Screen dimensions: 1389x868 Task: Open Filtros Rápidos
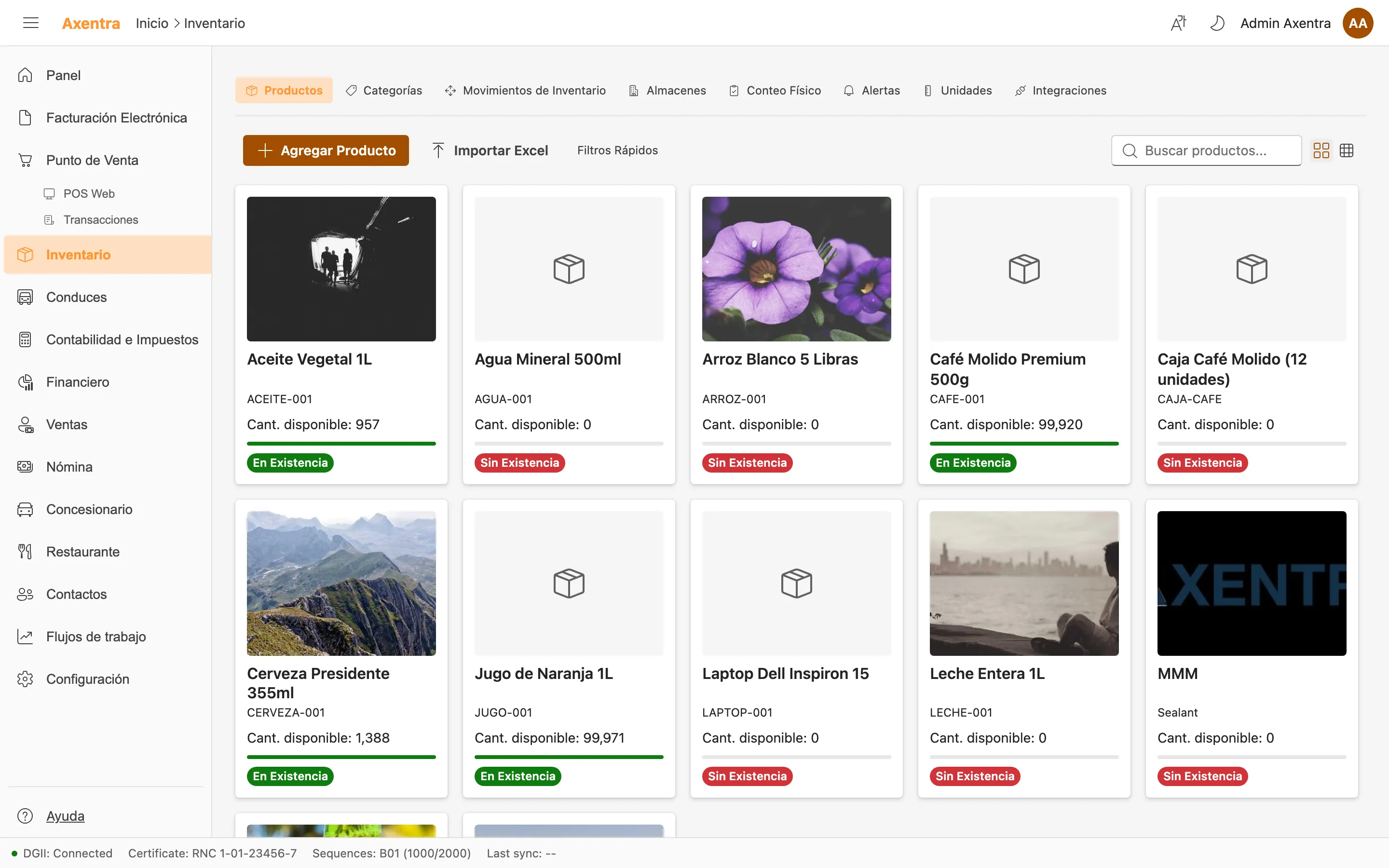click(618, 150)
